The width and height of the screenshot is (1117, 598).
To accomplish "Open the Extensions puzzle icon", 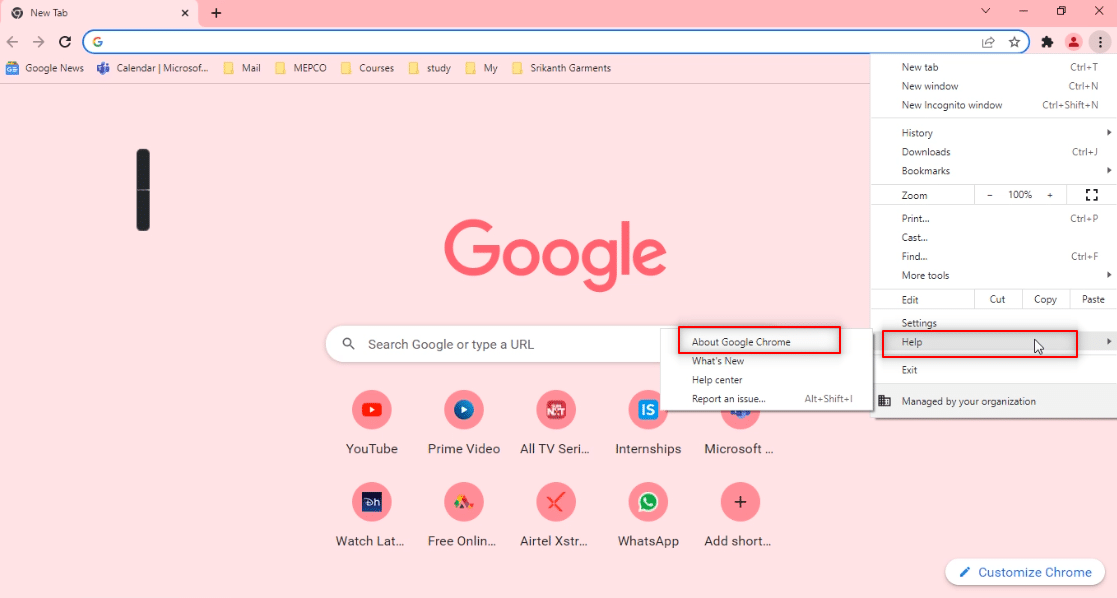I will [x=1047, y=42].
